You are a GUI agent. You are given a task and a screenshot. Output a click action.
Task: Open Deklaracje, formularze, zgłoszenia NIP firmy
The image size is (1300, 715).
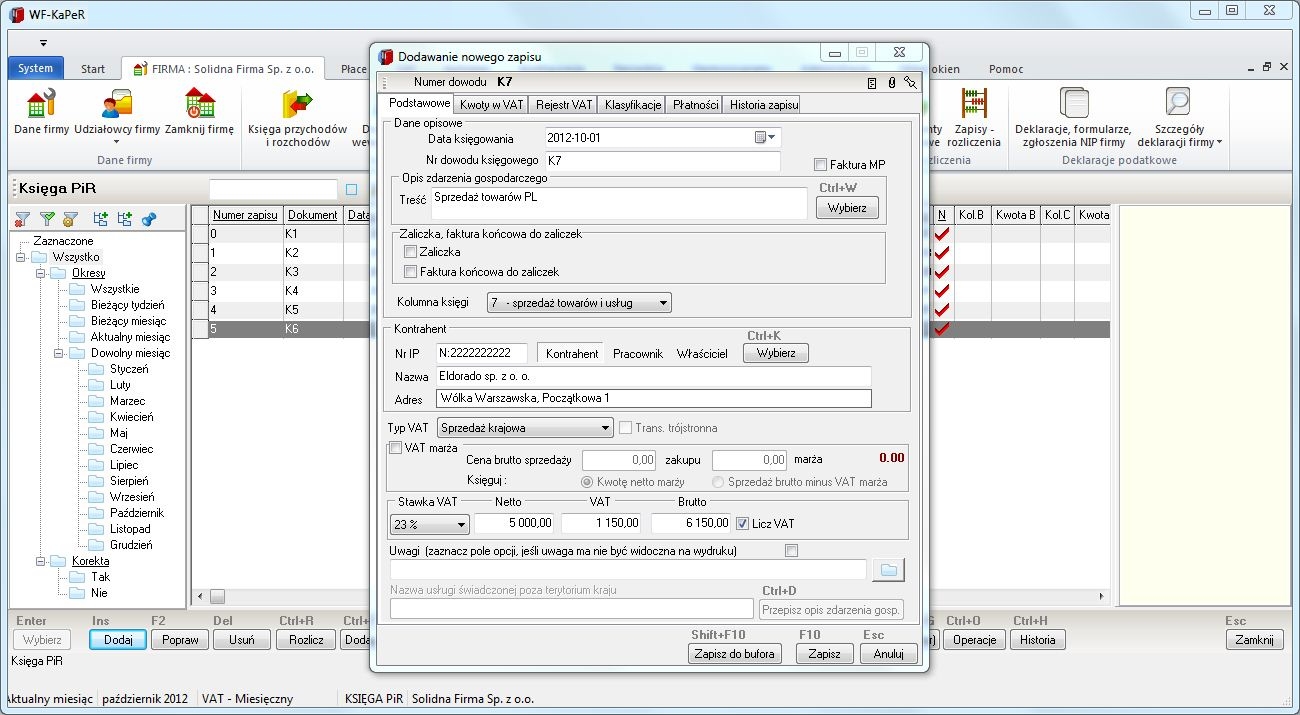1073,118
